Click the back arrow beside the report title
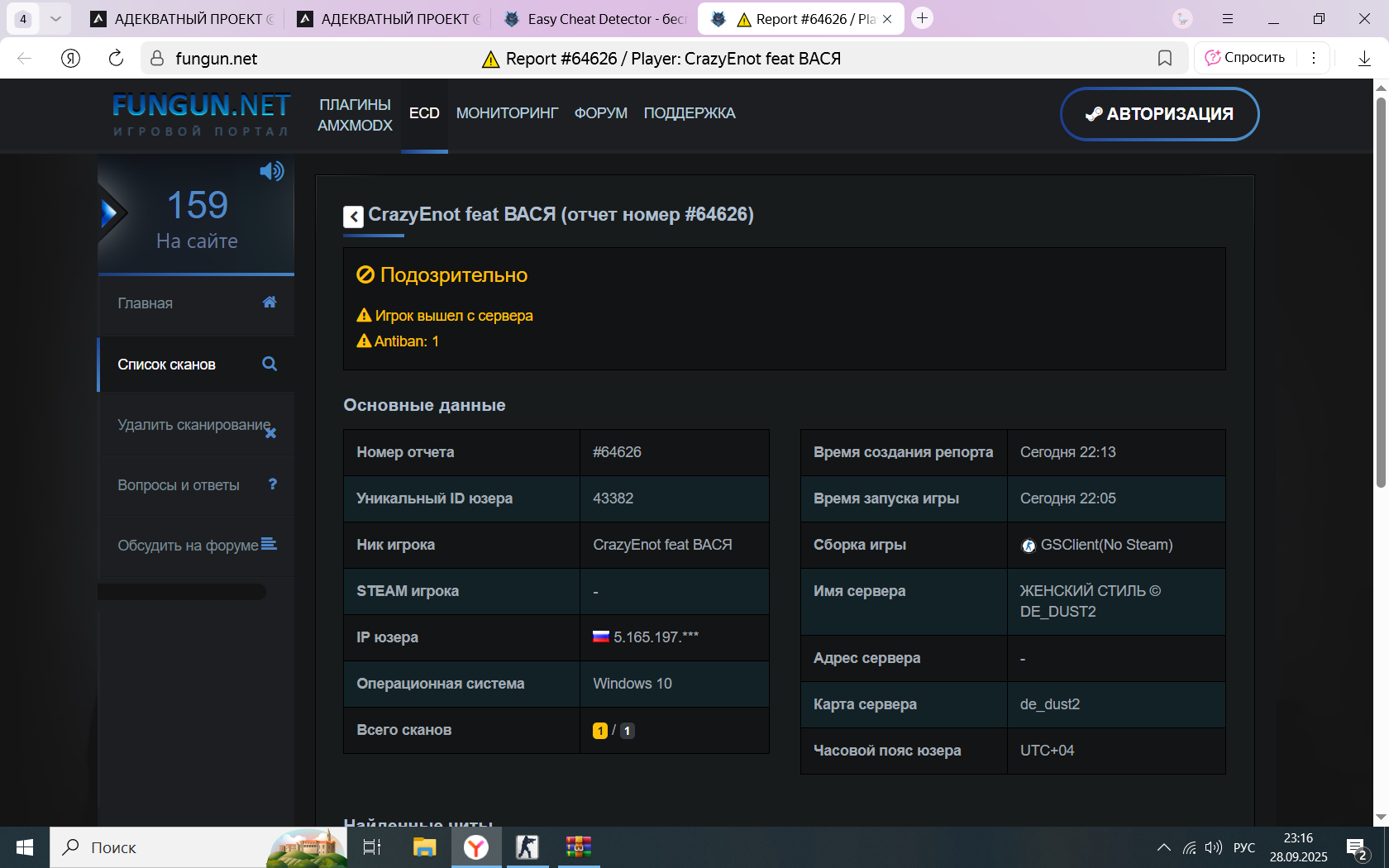This screenshot has width=1389, height=868. (353, 217)
